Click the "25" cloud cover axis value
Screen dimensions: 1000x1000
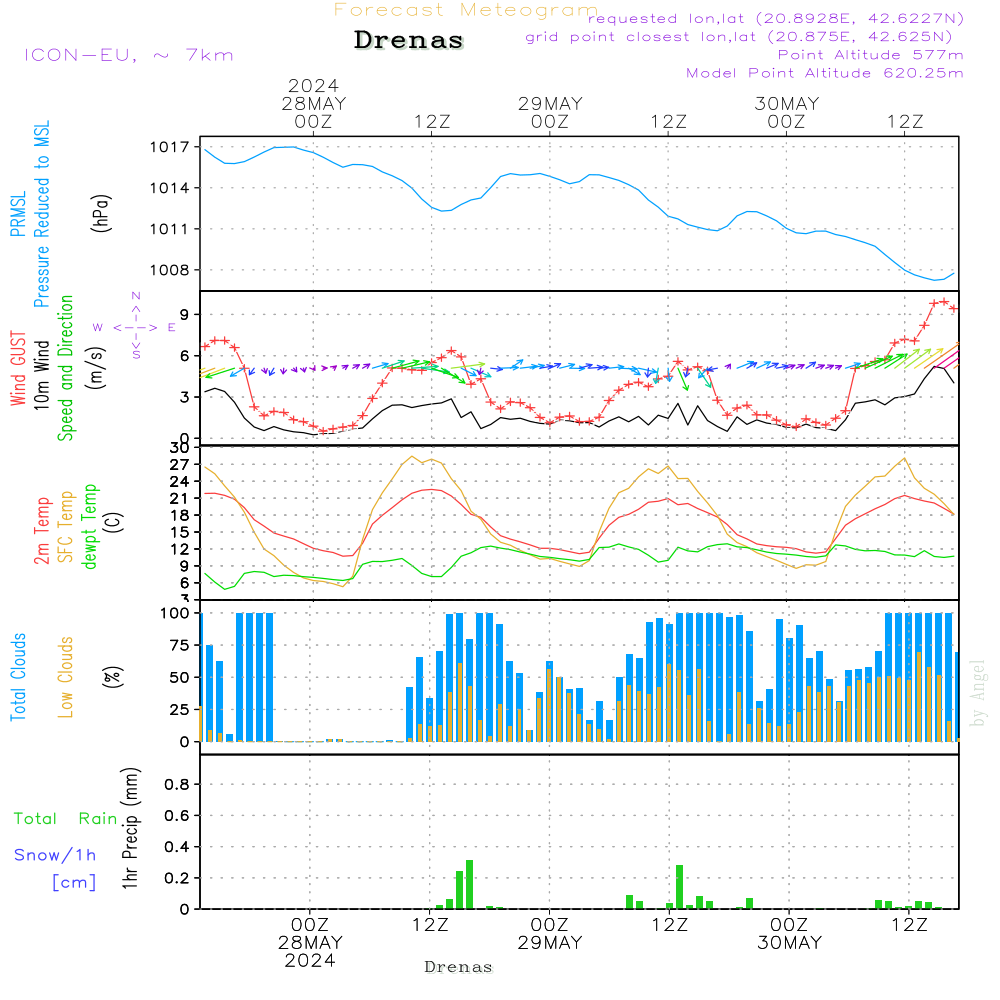180,710
